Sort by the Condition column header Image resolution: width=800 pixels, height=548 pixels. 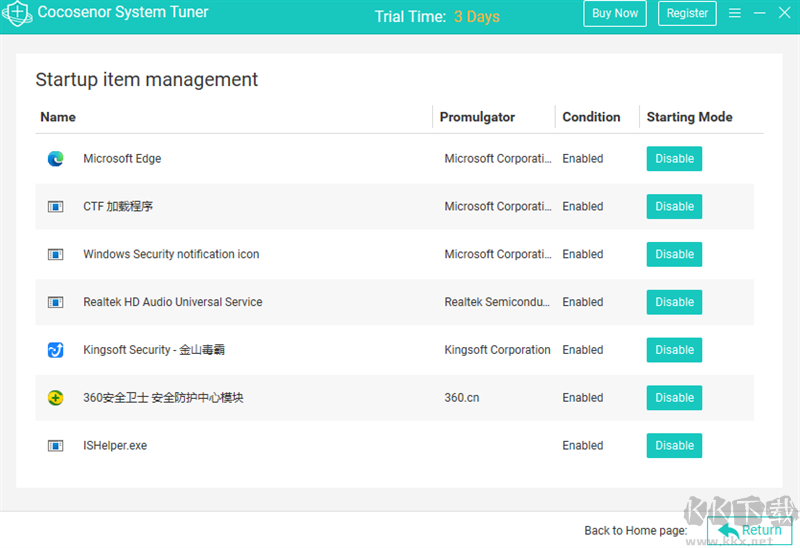pos(591,117)
